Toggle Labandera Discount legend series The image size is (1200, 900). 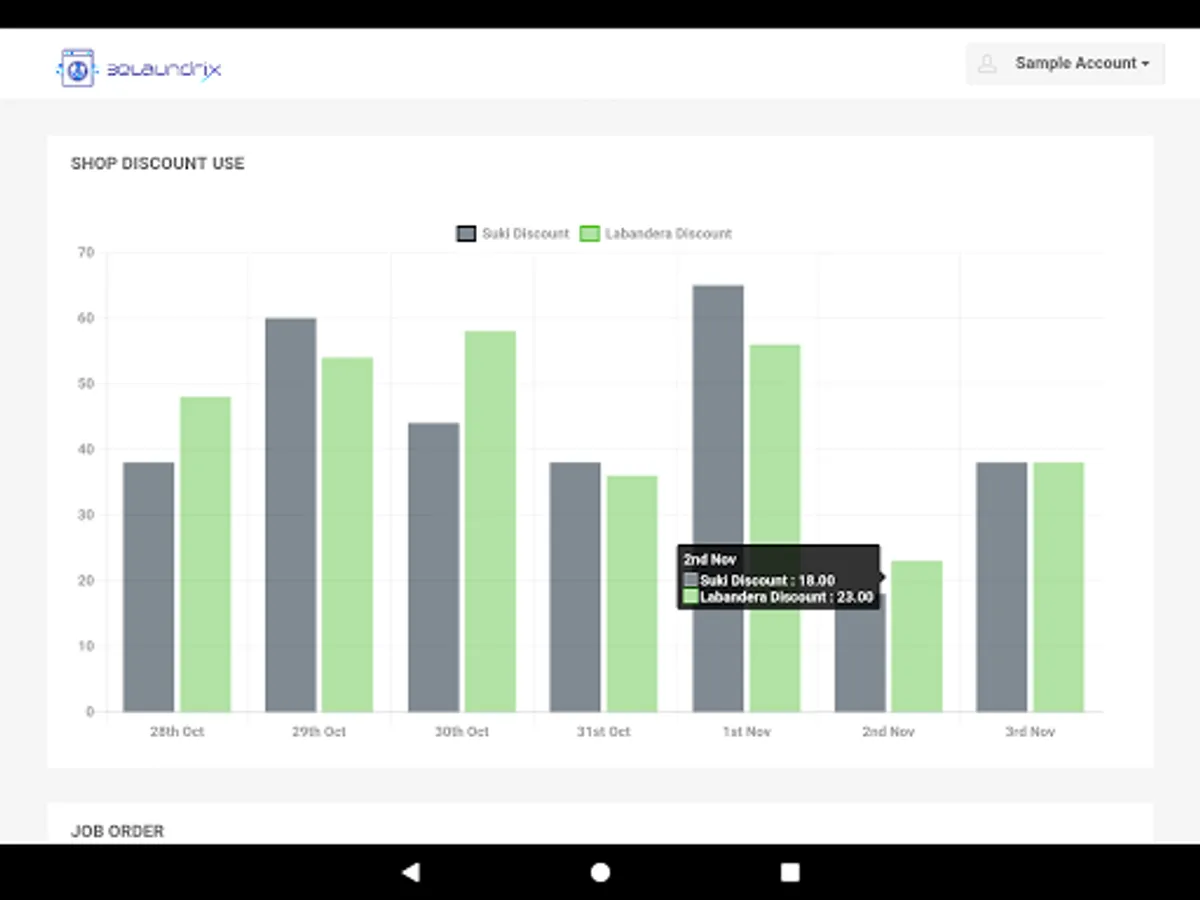pos(656,233)
